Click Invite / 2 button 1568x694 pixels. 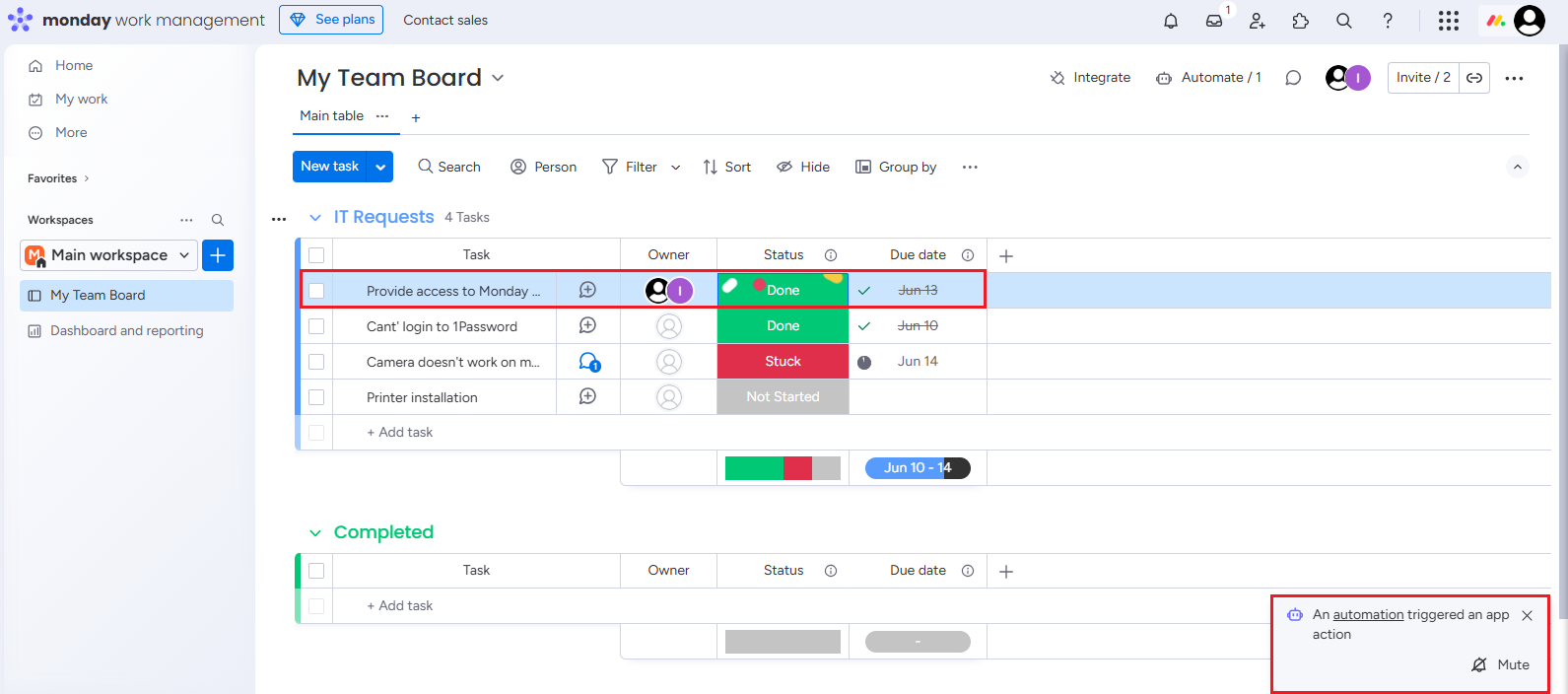[1423, 78]
